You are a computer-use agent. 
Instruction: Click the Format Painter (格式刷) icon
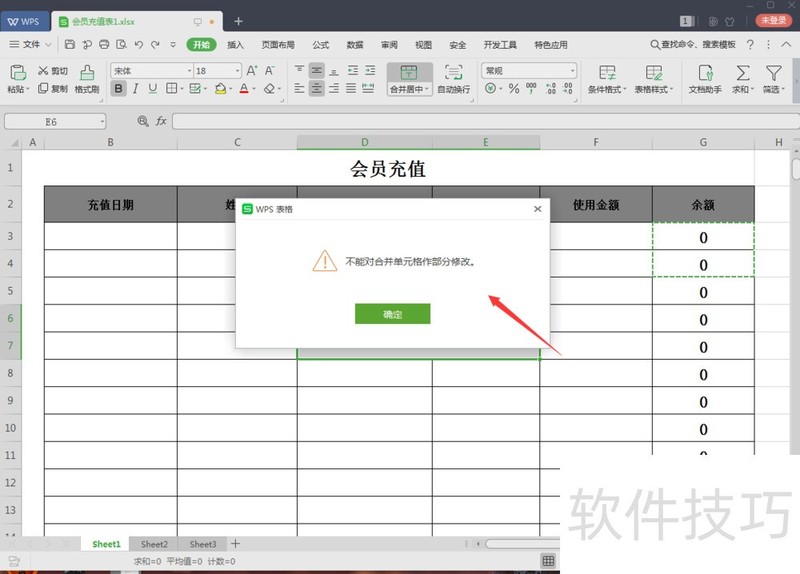click(87, 73)
